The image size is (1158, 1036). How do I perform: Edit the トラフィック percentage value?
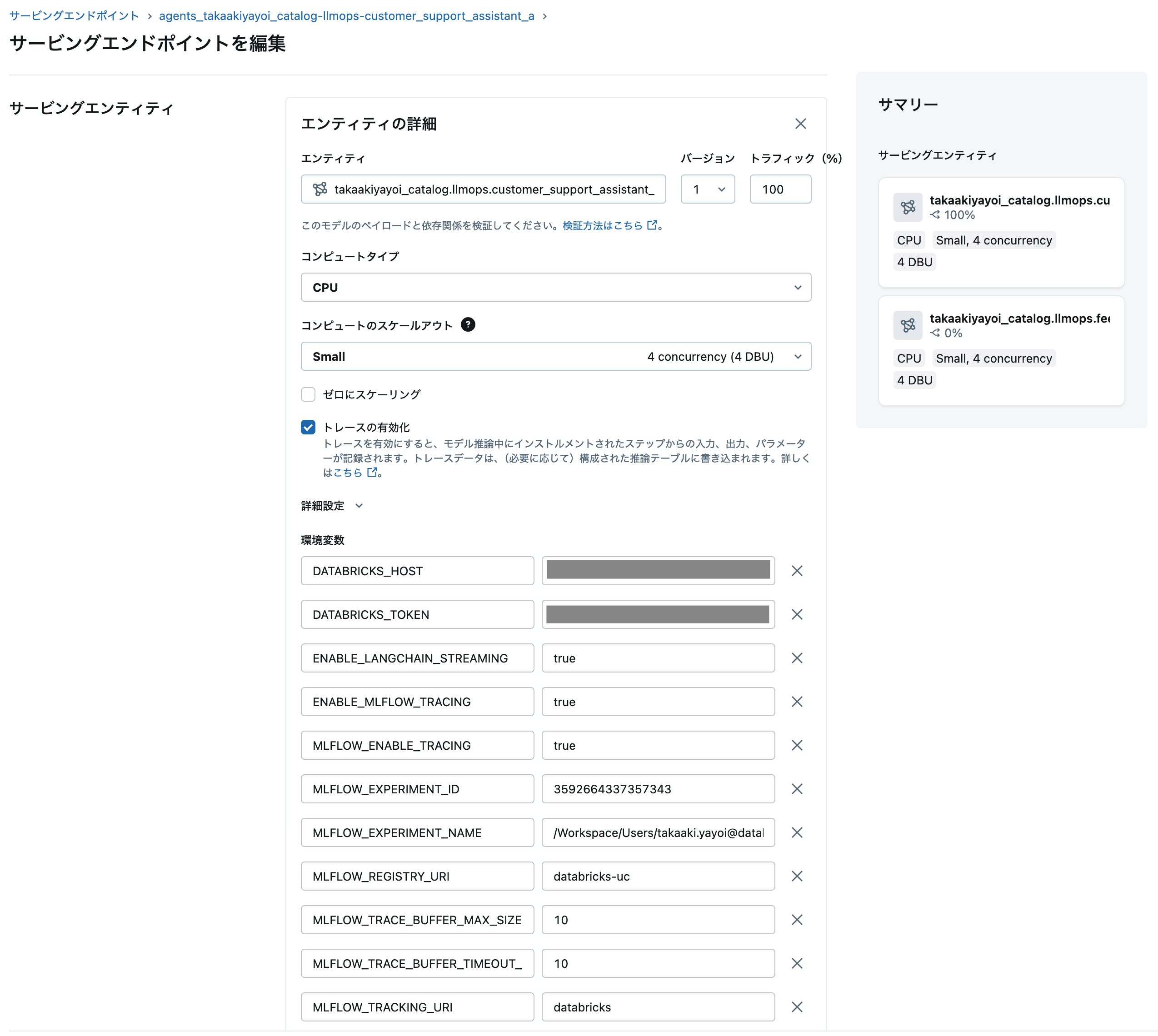click(780, 189)
